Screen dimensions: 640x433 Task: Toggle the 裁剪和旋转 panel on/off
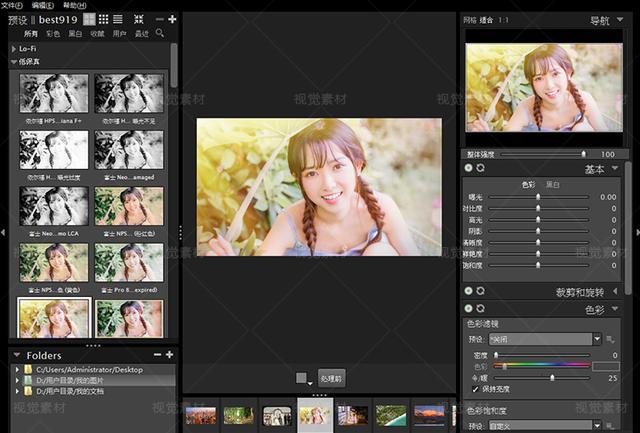pyautogui.click(x=468, y=291)
